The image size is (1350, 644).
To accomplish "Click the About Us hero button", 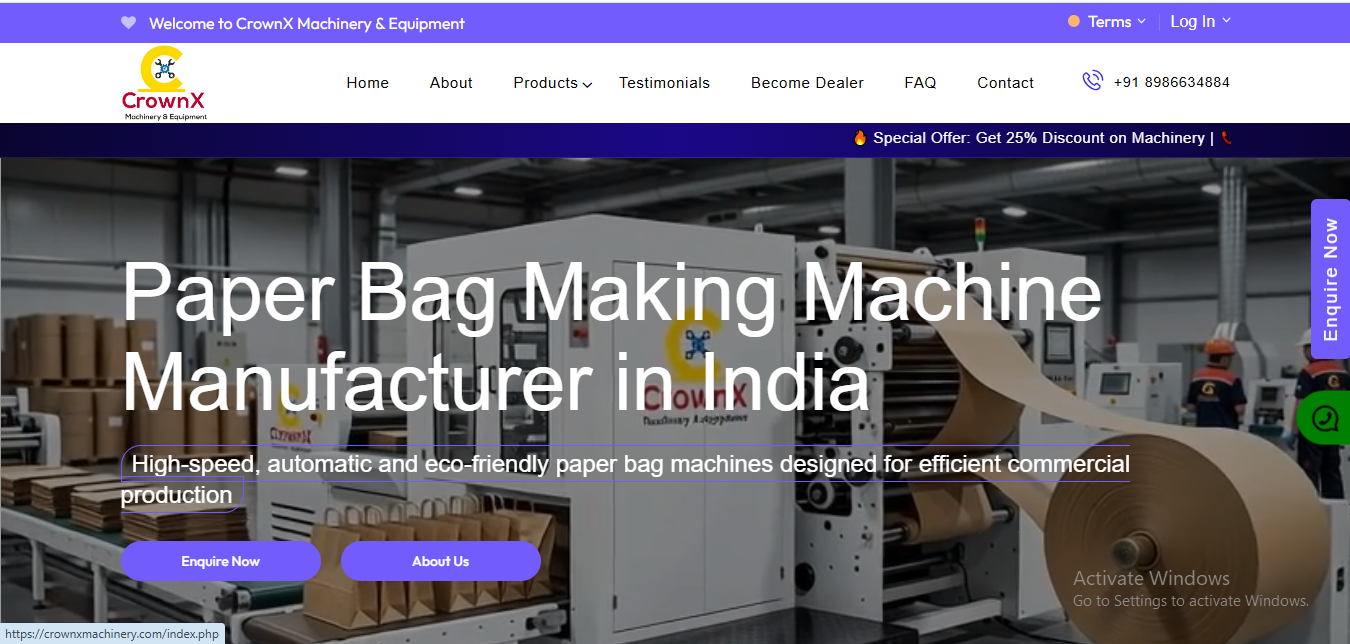I will 441,561.
